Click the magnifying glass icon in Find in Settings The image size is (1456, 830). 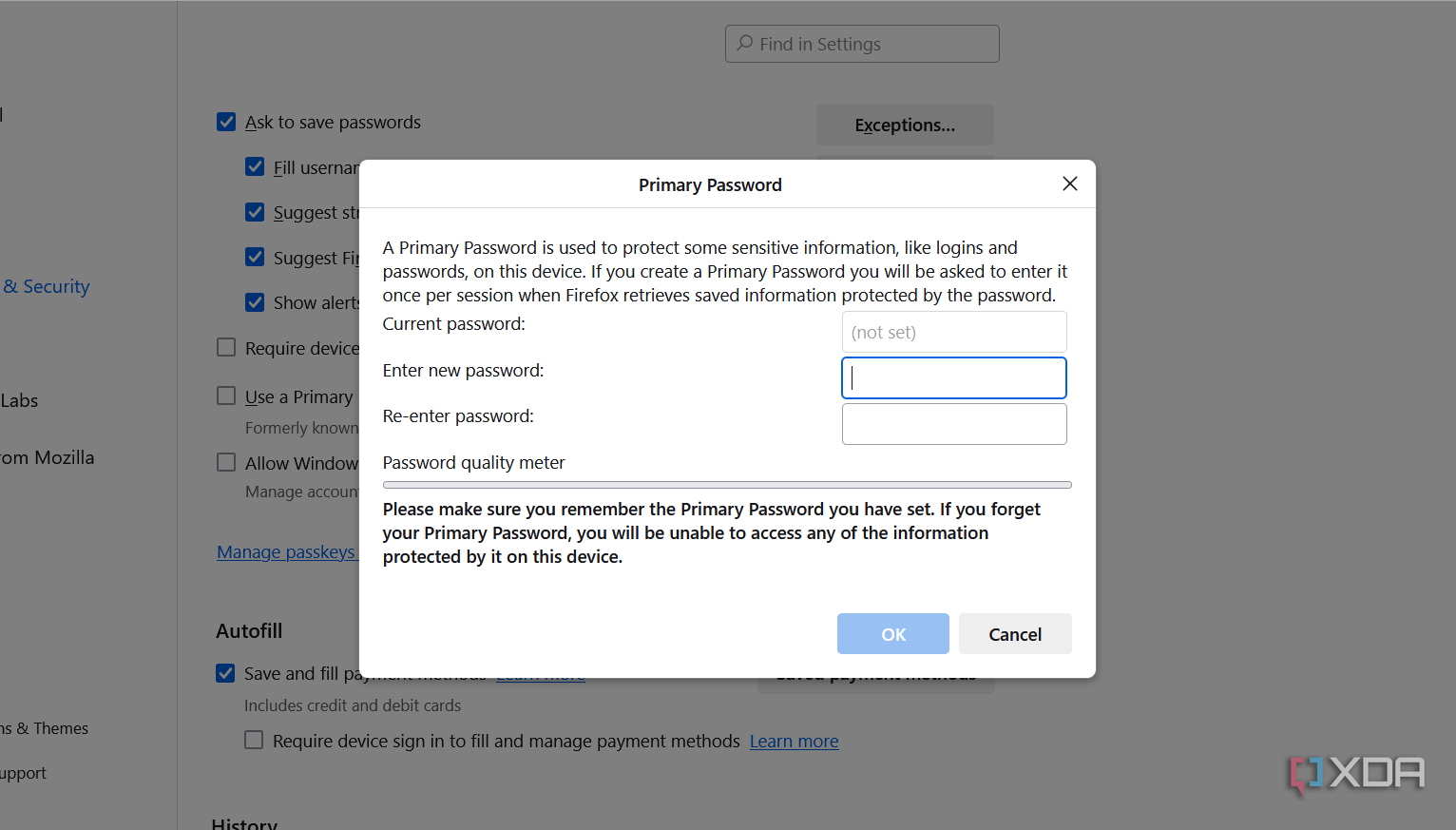point(744,43)
